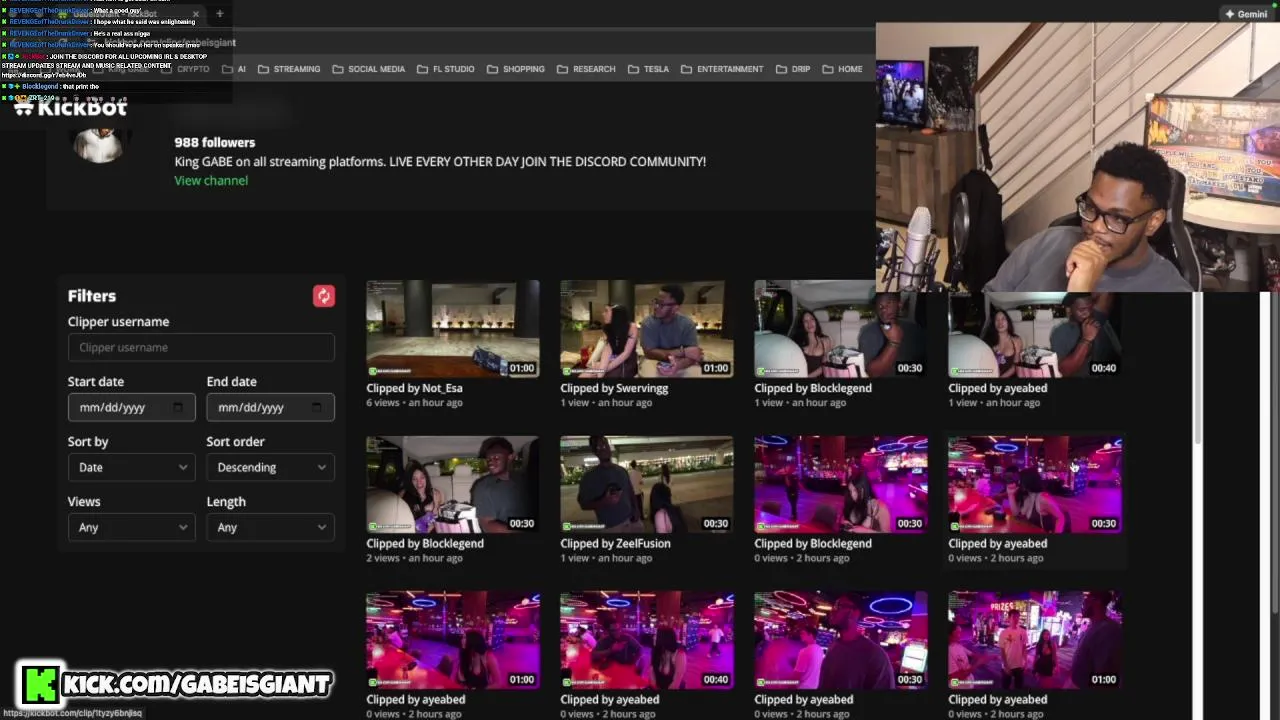1280x720 pixels.
Task: Open the STREAMING bookmarks folder
Action: (289, 69)
